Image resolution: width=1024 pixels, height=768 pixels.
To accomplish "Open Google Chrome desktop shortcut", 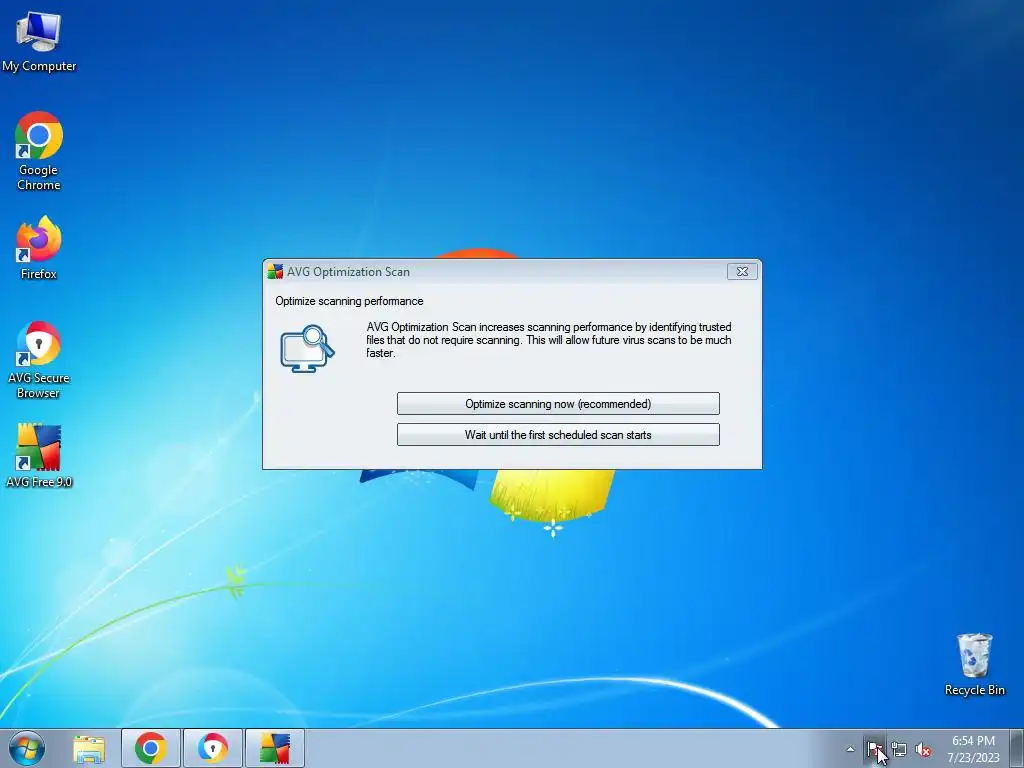I will pyautogui.click(x=39, y=151).
